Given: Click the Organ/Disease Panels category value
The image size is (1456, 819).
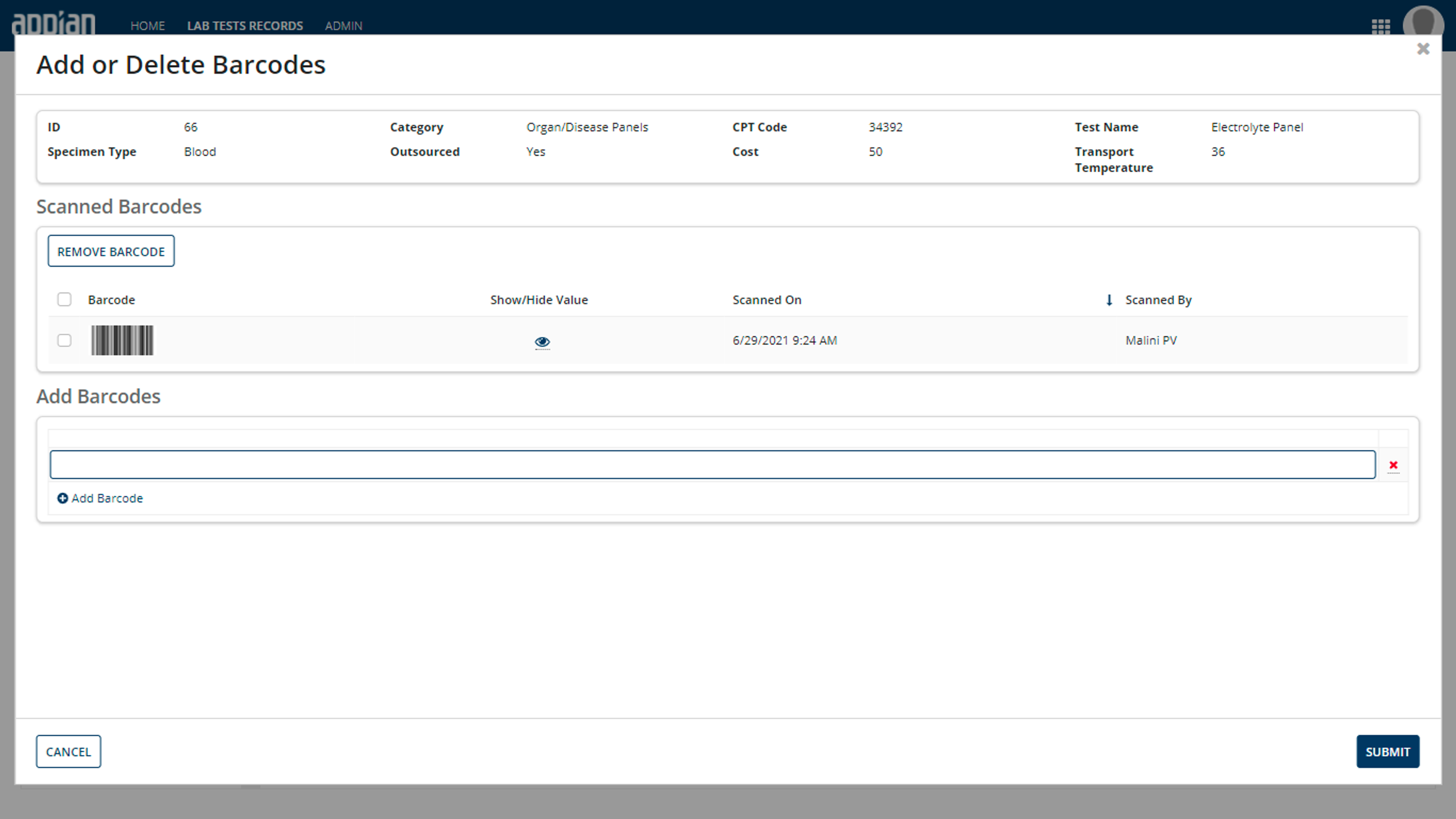Looking at the screenshot, I should 587,127.
